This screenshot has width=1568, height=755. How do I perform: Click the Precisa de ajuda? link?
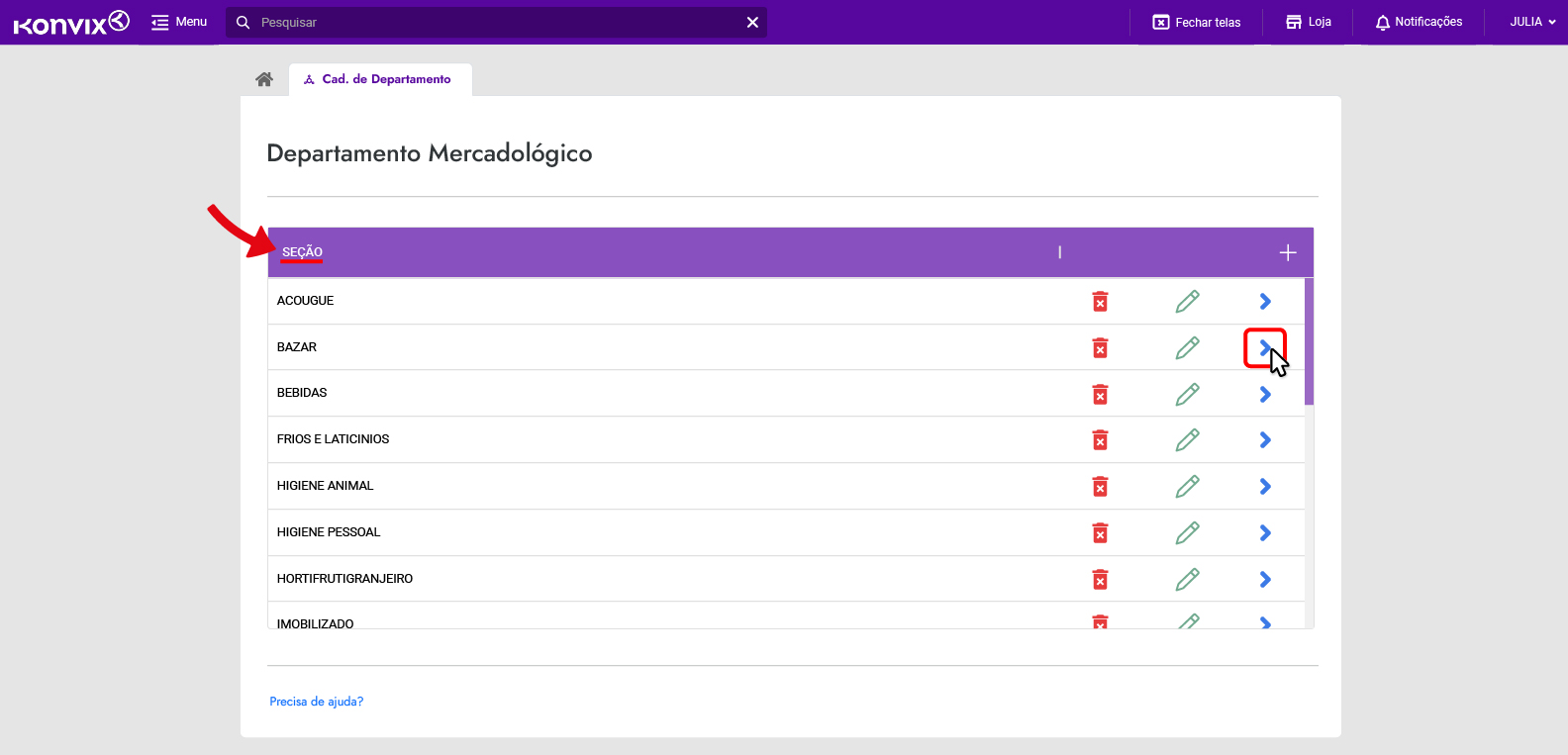[317, 702]
